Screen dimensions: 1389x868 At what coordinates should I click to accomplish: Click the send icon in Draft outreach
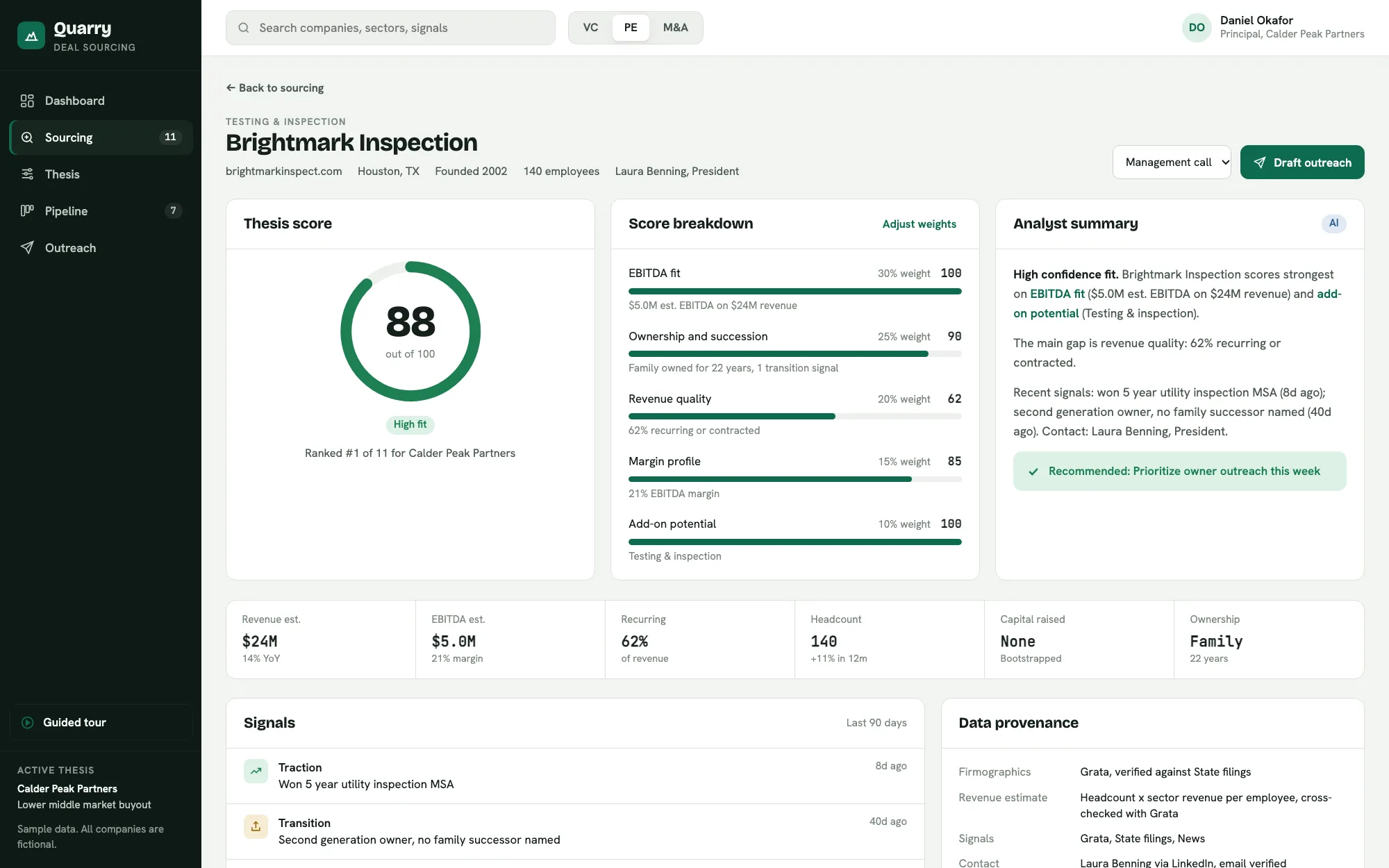tap(1260, 162)
